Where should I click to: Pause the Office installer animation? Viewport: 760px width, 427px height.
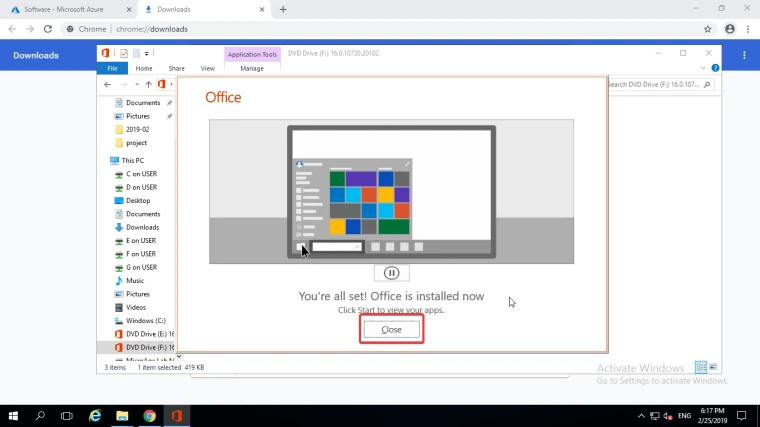392,273
